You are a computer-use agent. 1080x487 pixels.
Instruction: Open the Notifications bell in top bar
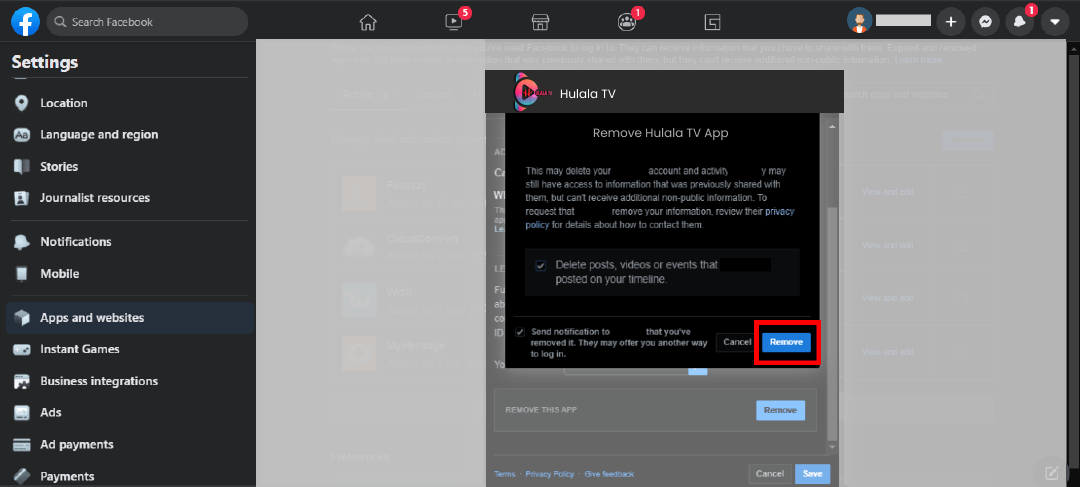point(1020,22)
